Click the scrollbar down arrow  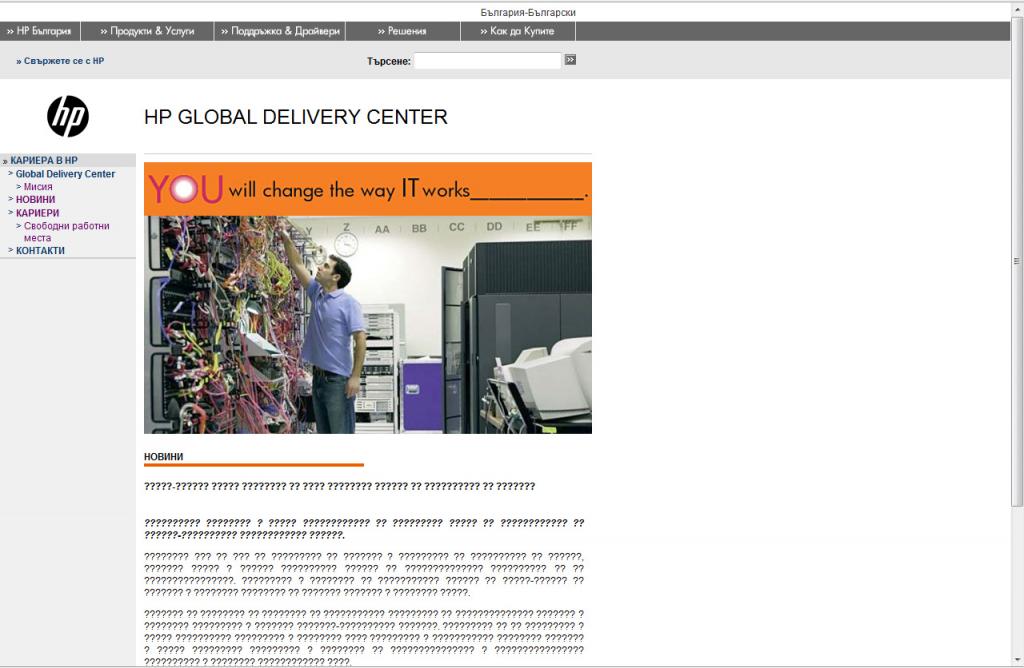[x=1017, y=660]
